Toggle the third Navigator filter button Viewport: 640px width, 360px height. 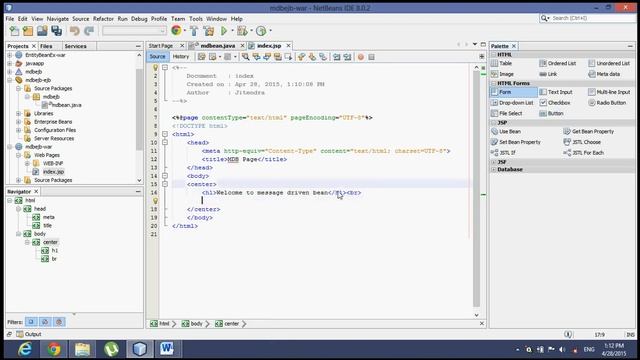click(59, 322)
